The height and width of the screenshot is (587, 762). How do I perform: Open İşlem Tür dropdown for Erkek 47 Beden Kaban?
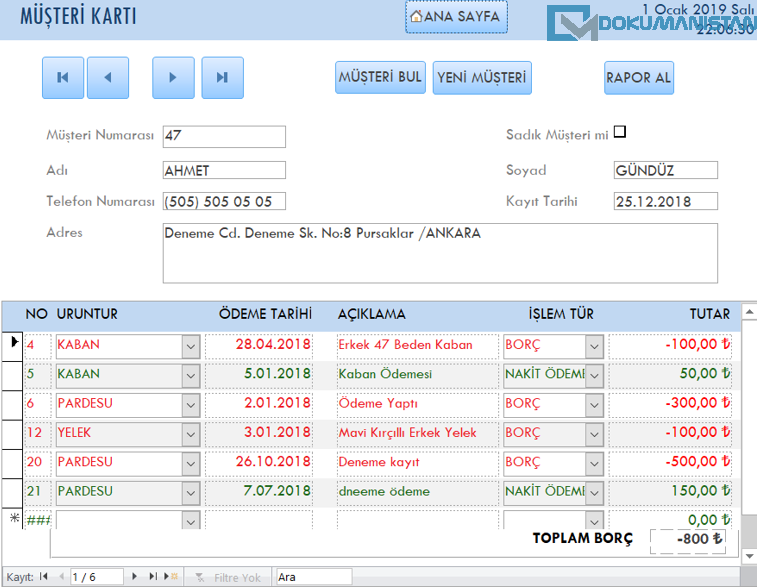pos(594,346)
